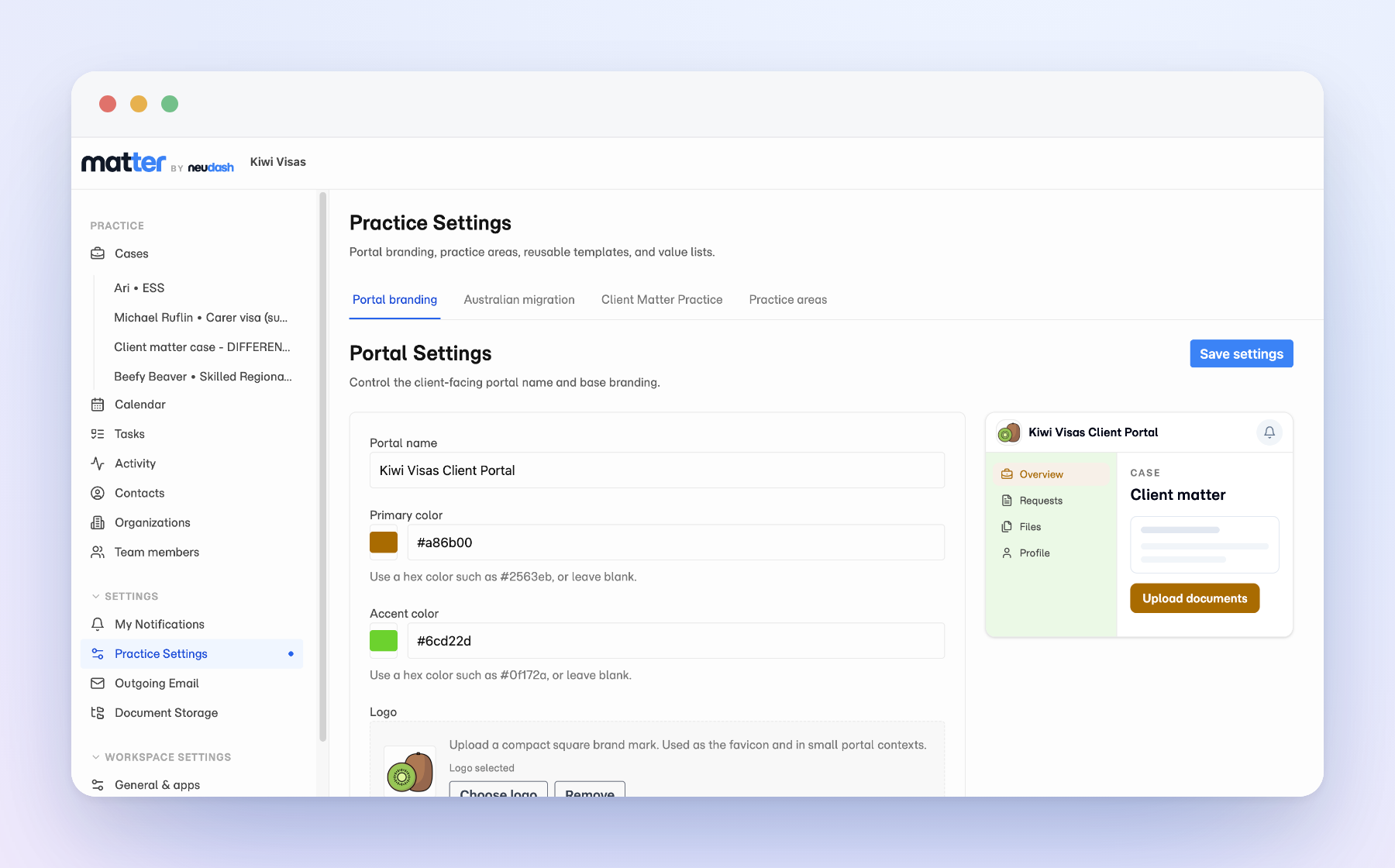This screenshot has width=1395, height=868.
Task: Click the Organizations building icon
Action: click(x=98, y=522)
